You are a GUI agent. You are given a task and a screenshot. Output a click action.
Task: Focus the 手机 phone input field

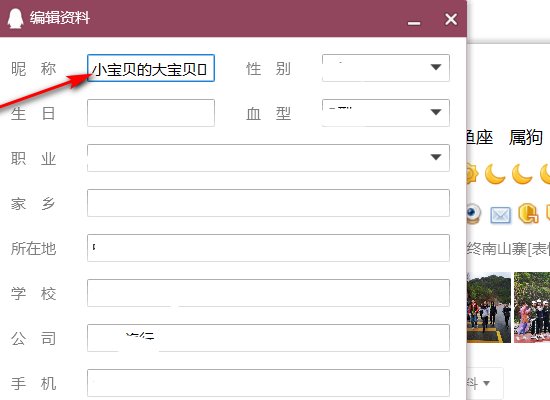tap(268, 383)
